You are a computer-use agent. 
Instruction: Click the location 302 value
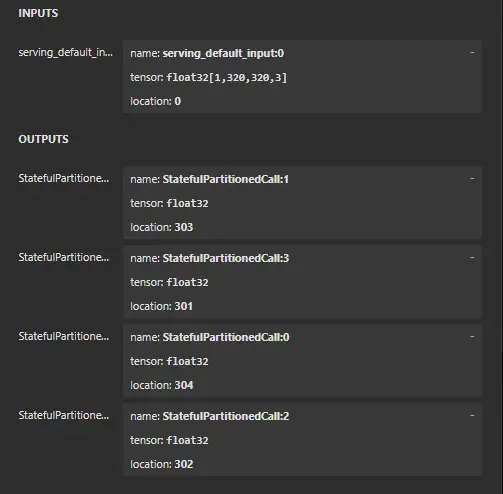(x=184, y=464)
